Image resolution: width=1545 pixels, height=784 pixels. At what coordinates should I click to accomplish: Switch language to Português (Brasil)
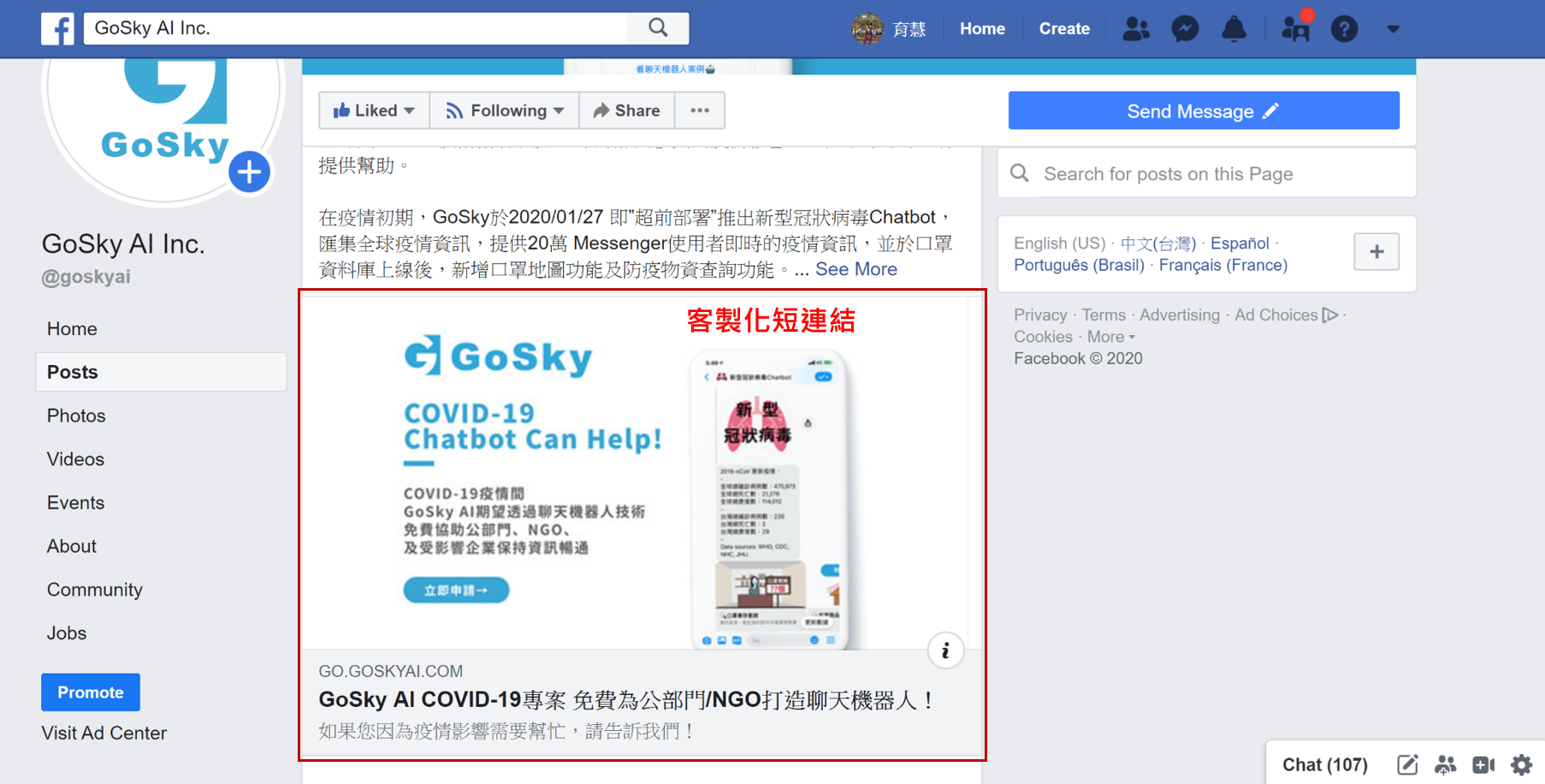(x=1079, y=265)
